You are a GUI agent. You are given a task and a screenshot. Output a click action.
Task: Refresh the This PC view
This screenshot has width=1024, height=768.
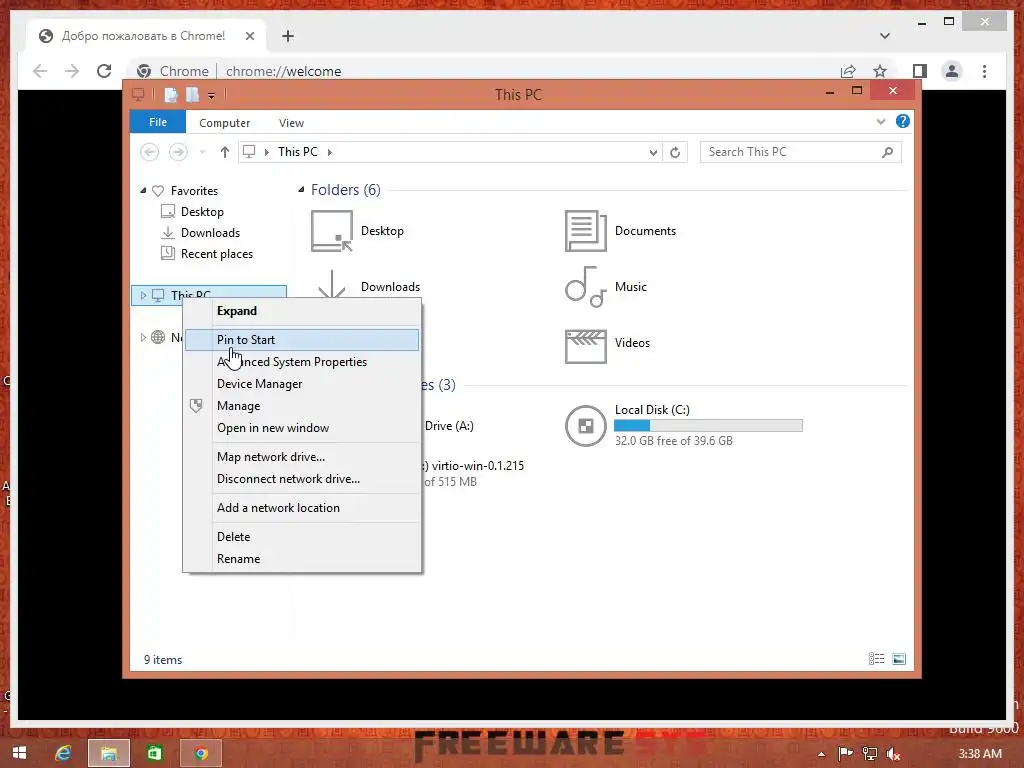click(x=675, y=152)
